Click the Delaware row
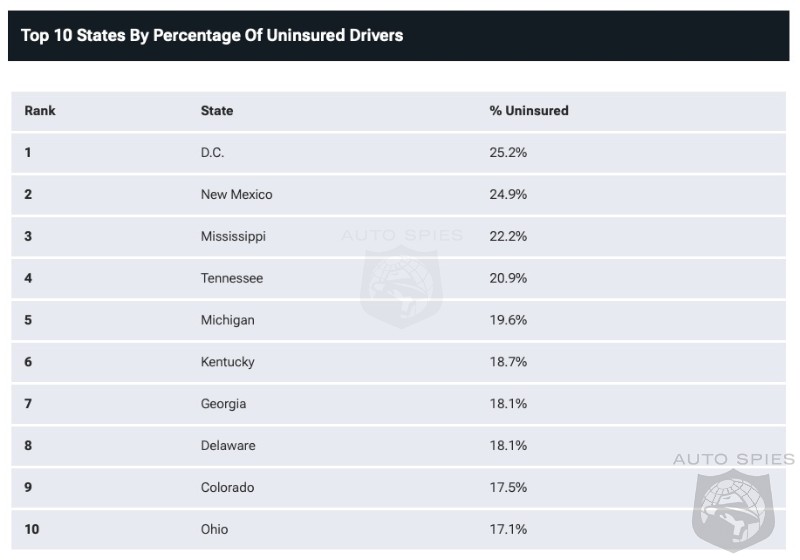Screen dimensions: 800x560 click(x=398, y=445)
